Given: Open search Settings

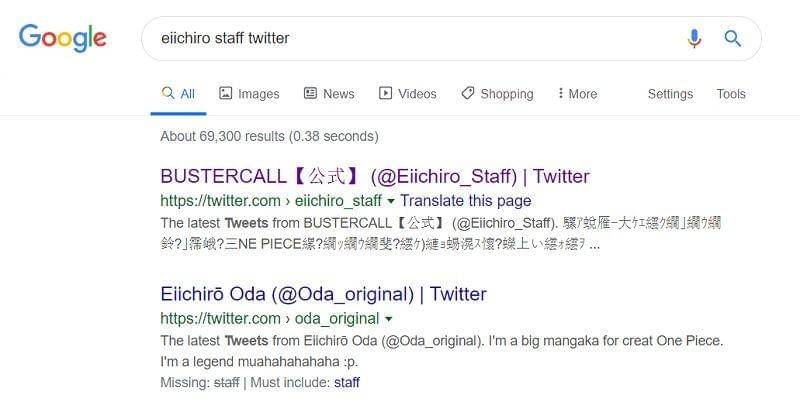Looking at the screenshot, I should [x=670, y=94].
